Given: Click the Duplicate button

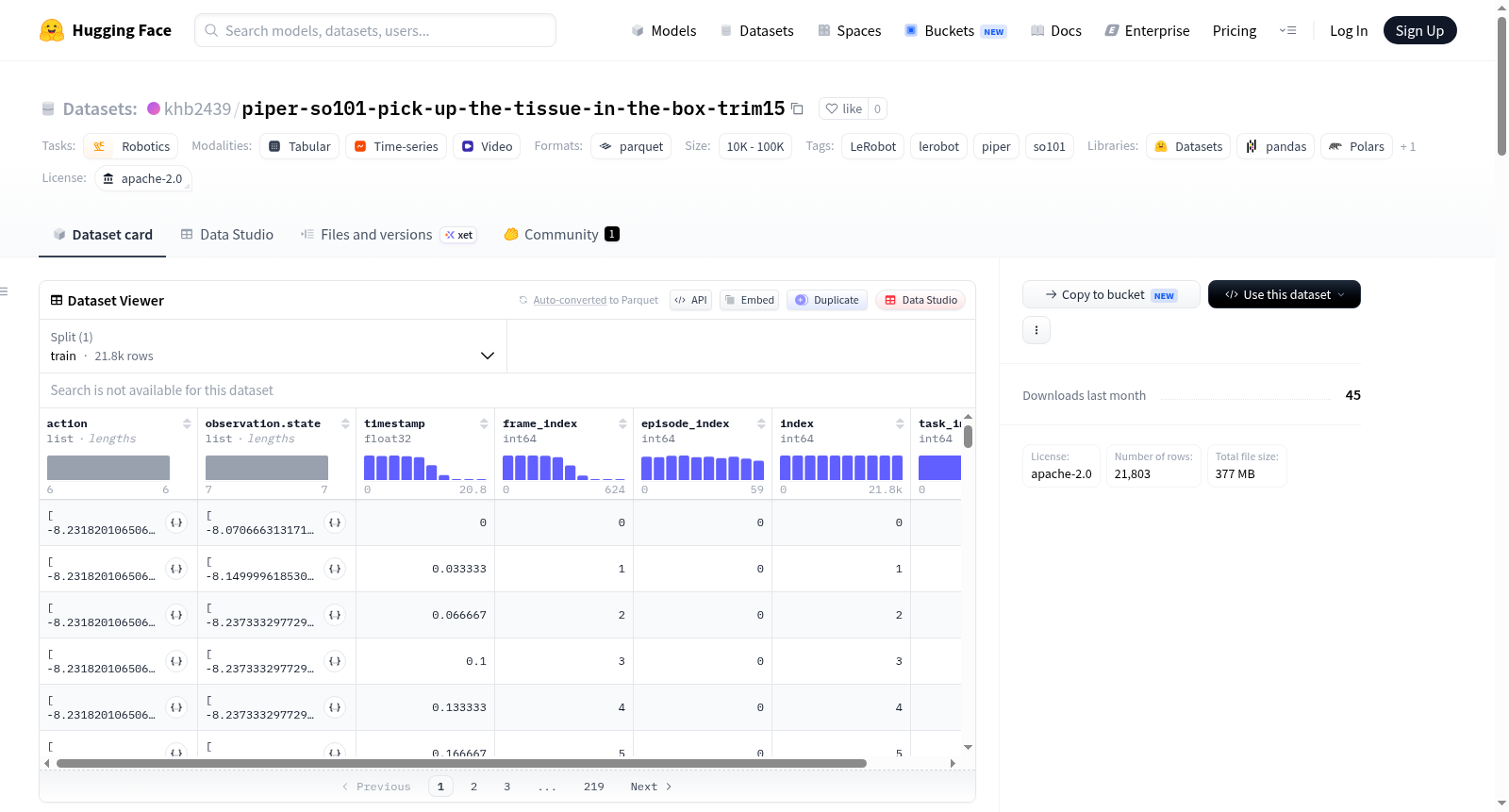Looking at the screenshot, I should pos(827,300).
